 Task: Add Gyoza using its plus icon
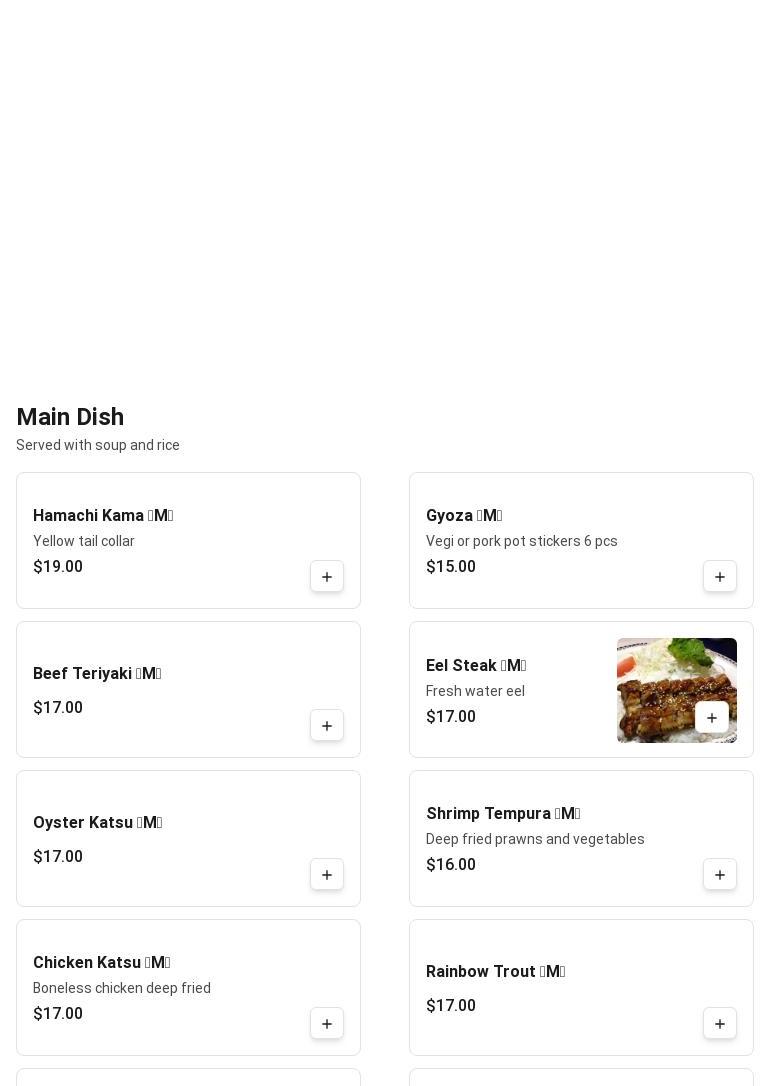click(719, 576)
